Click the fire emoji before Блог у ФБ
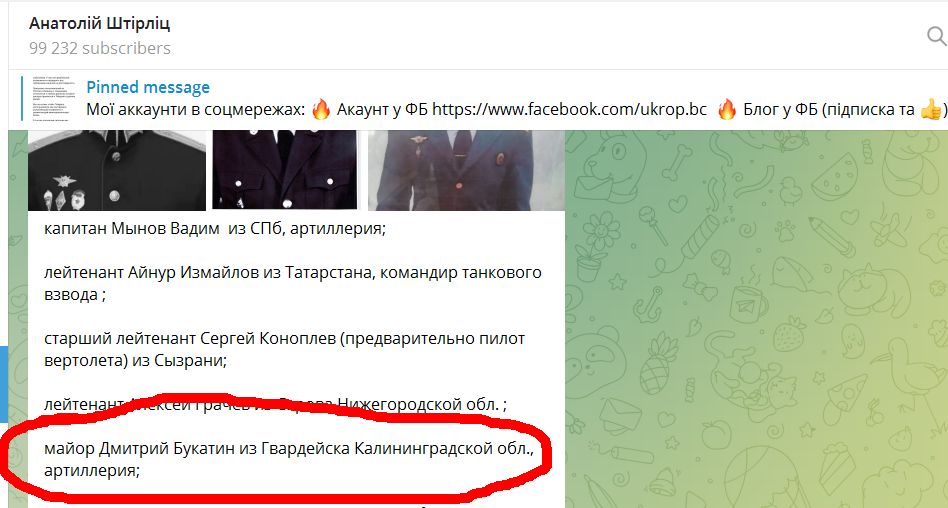 (x=727, y=110)
